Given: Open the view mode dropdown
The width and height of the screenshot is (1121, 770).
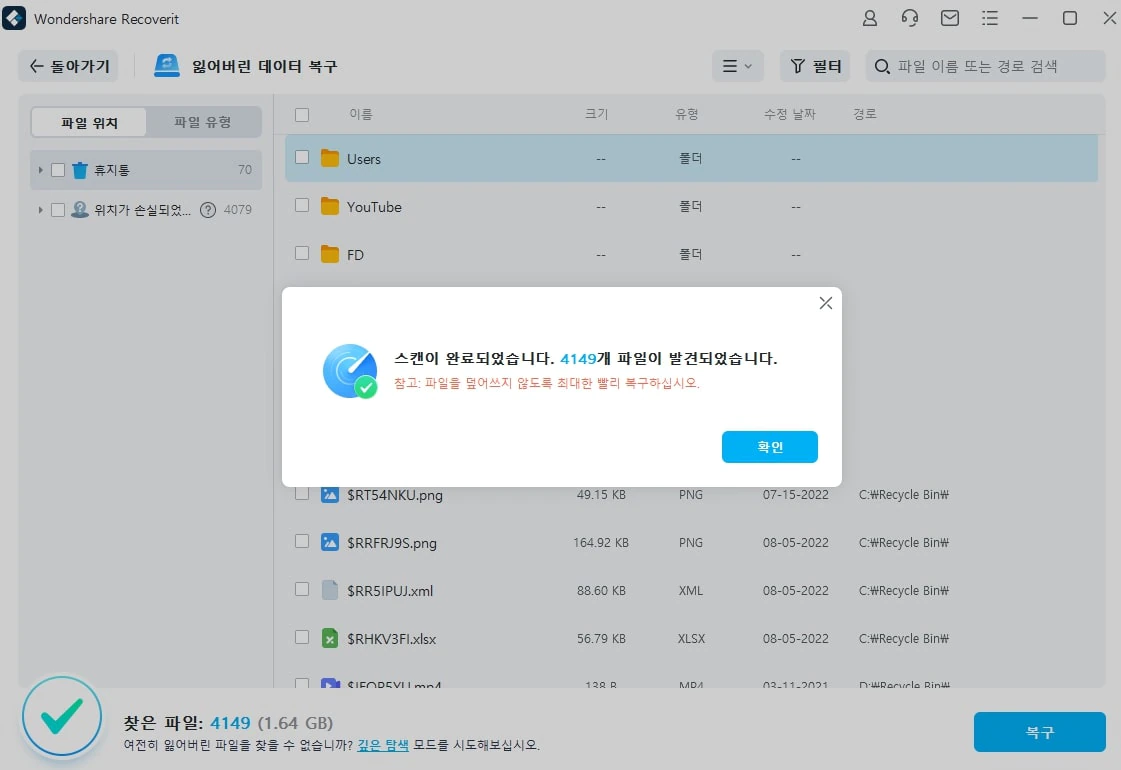Looking at the screenshot, I should 737,66.
